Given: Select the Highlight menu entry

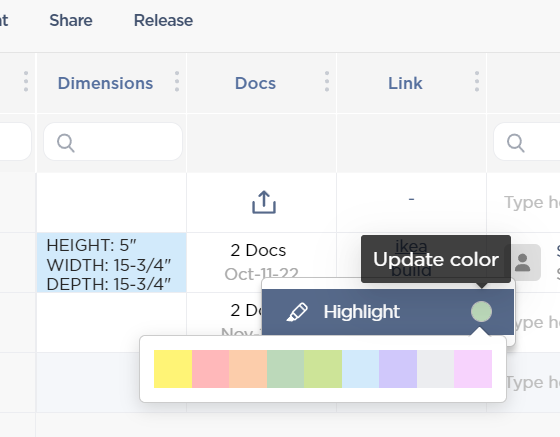Looking at the screenshot, I should (388, 312).
